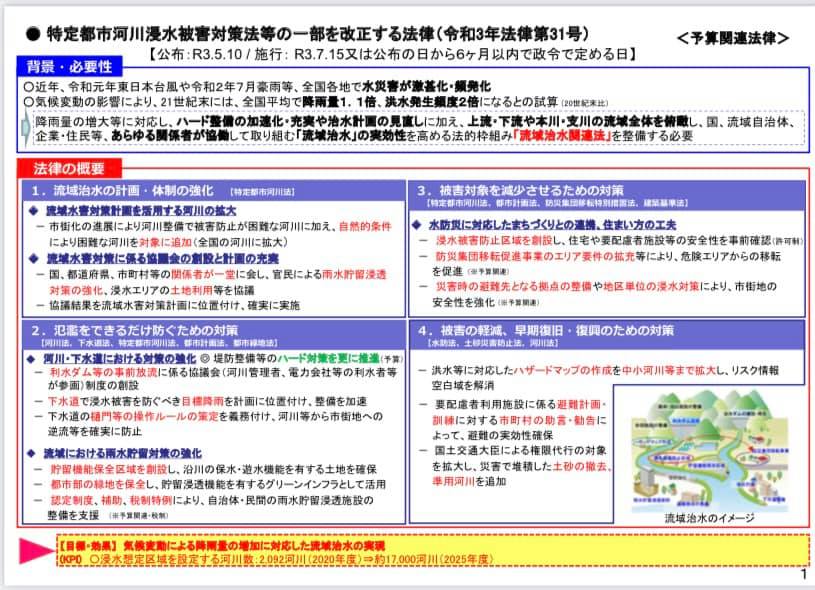
Task: Select the red text 防災集団移転促進事業のエリア要件の拡充
Action: [x=535, y=256]
